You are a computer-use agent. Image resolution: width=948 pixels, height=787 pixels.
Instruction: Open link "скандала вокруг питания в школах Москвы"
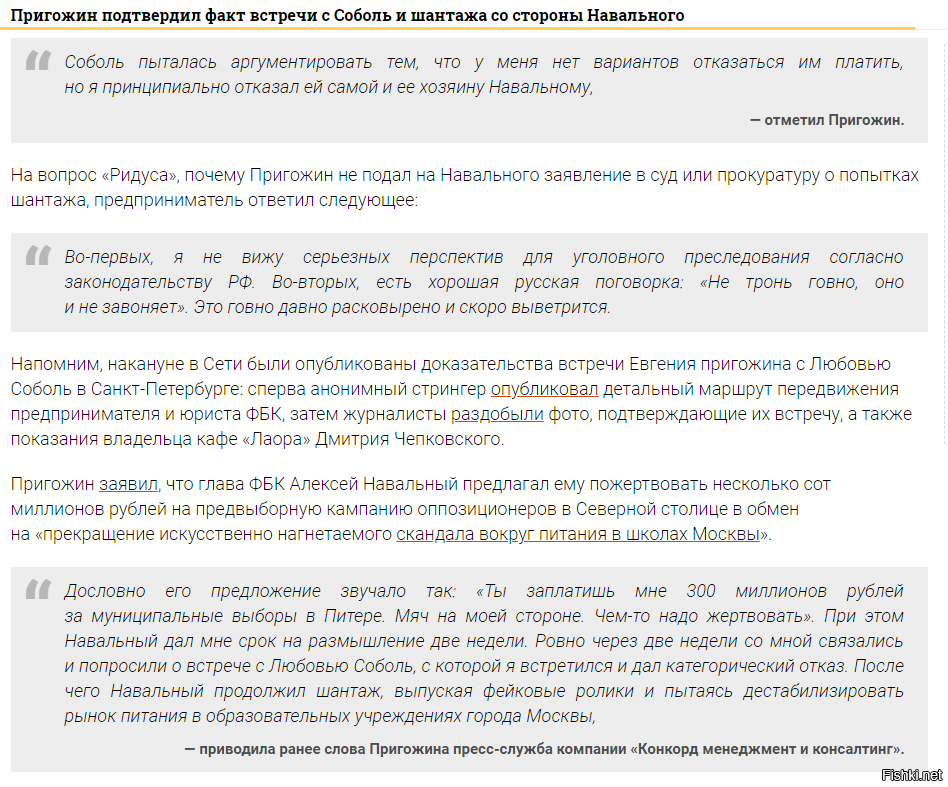pyautogui.click(x=578, y=534)
